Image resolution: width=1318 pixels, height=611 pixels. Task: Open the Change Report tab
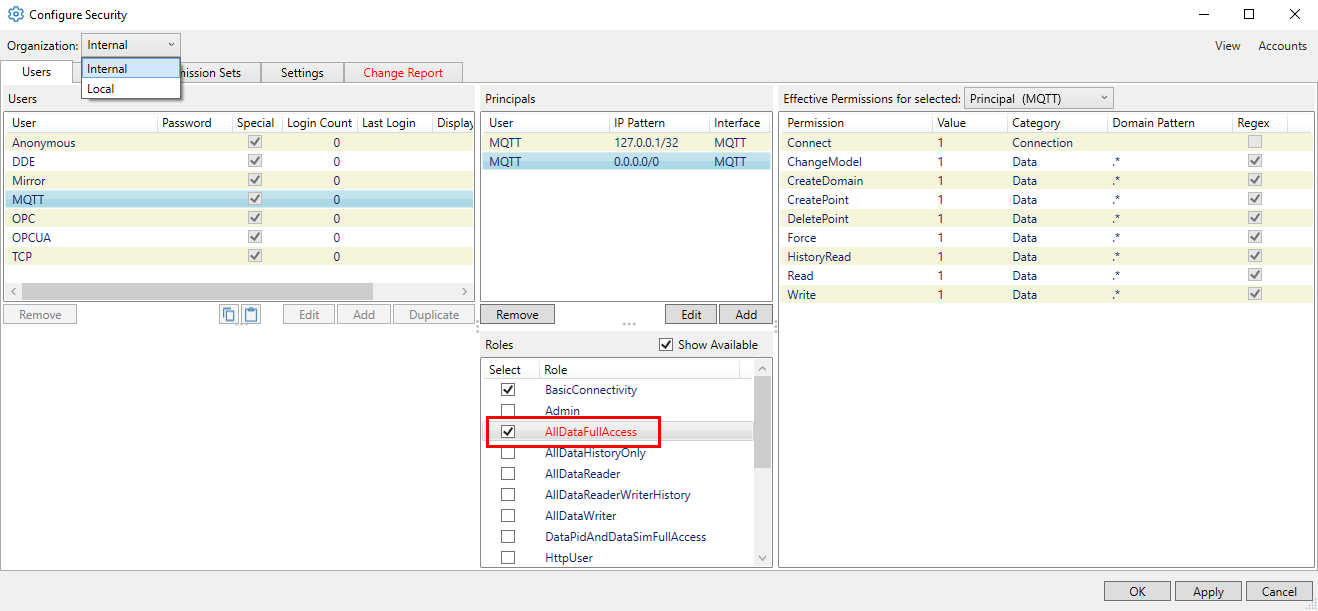(403, 72)
